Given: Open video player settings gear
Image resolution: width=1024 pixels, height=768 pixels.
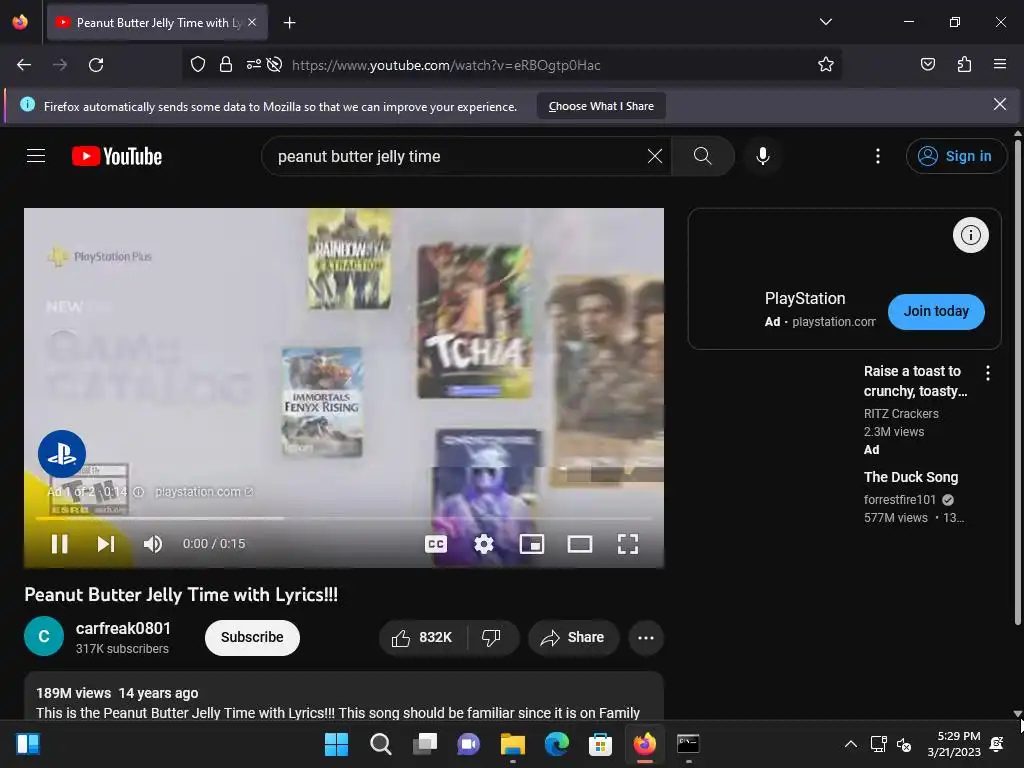Looking at the screenshot, I should (x=484, y=544).
